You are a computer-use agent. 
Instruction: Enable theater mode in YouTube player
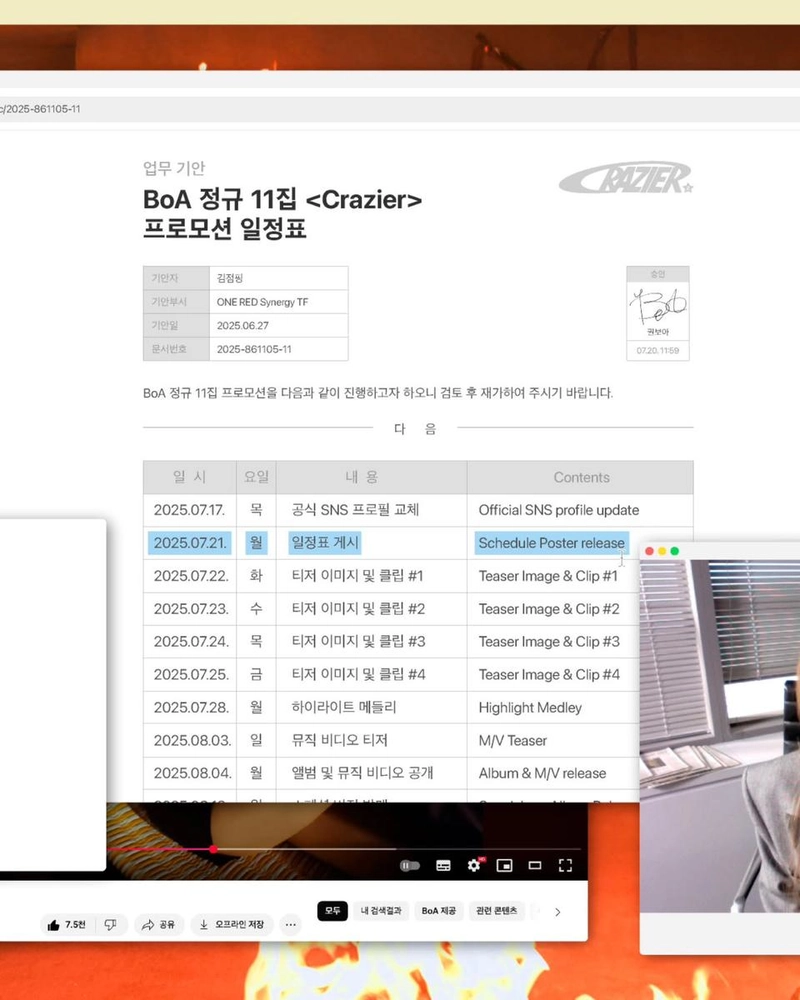tap(535, 865)
